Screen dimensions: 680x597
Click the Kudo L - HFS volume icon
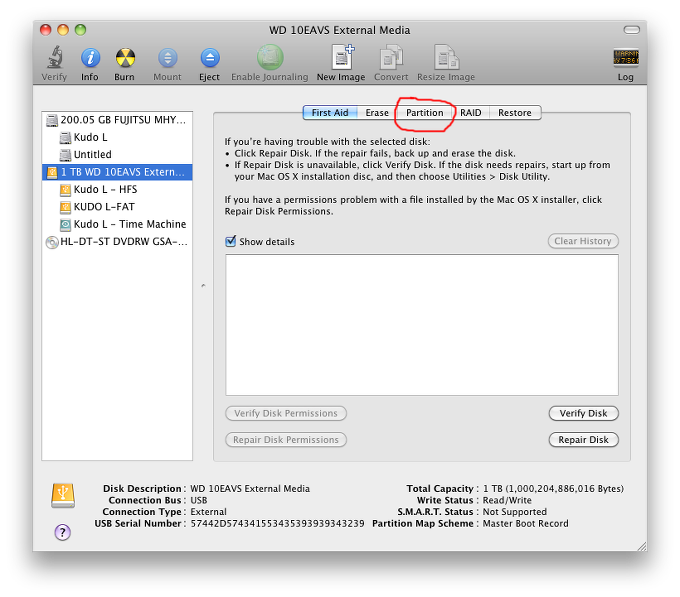[65, 190]
